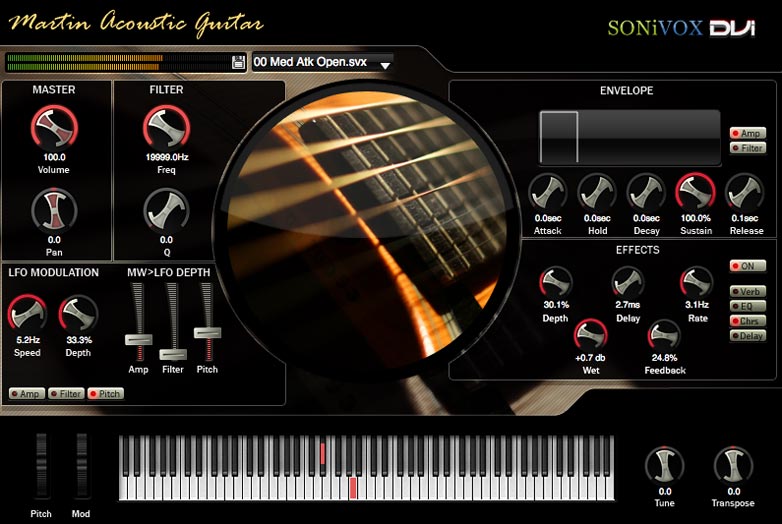This screenshot has height=524, width=782.
Task: Toggle the effects ON button
Action: point(747,267)
